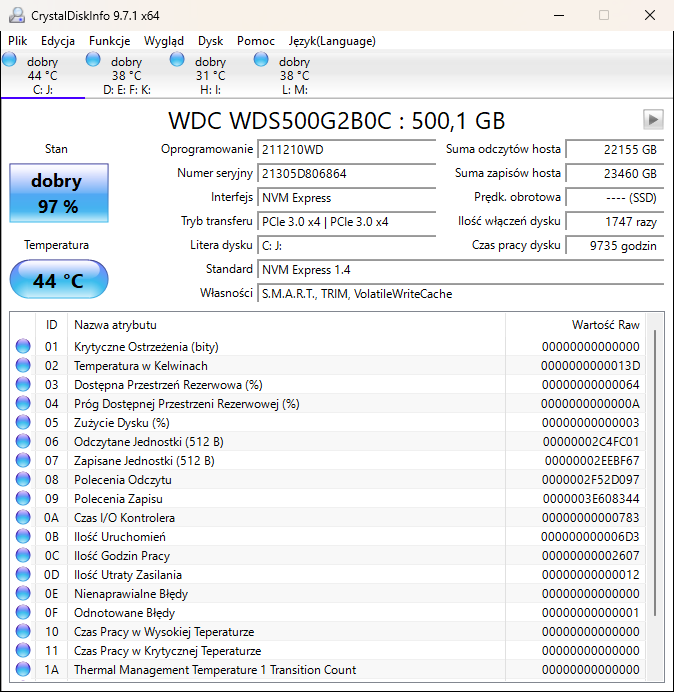Click the Nazwa atrybutu column header
This screenshot has width=674, height=692.
point(115,325)
